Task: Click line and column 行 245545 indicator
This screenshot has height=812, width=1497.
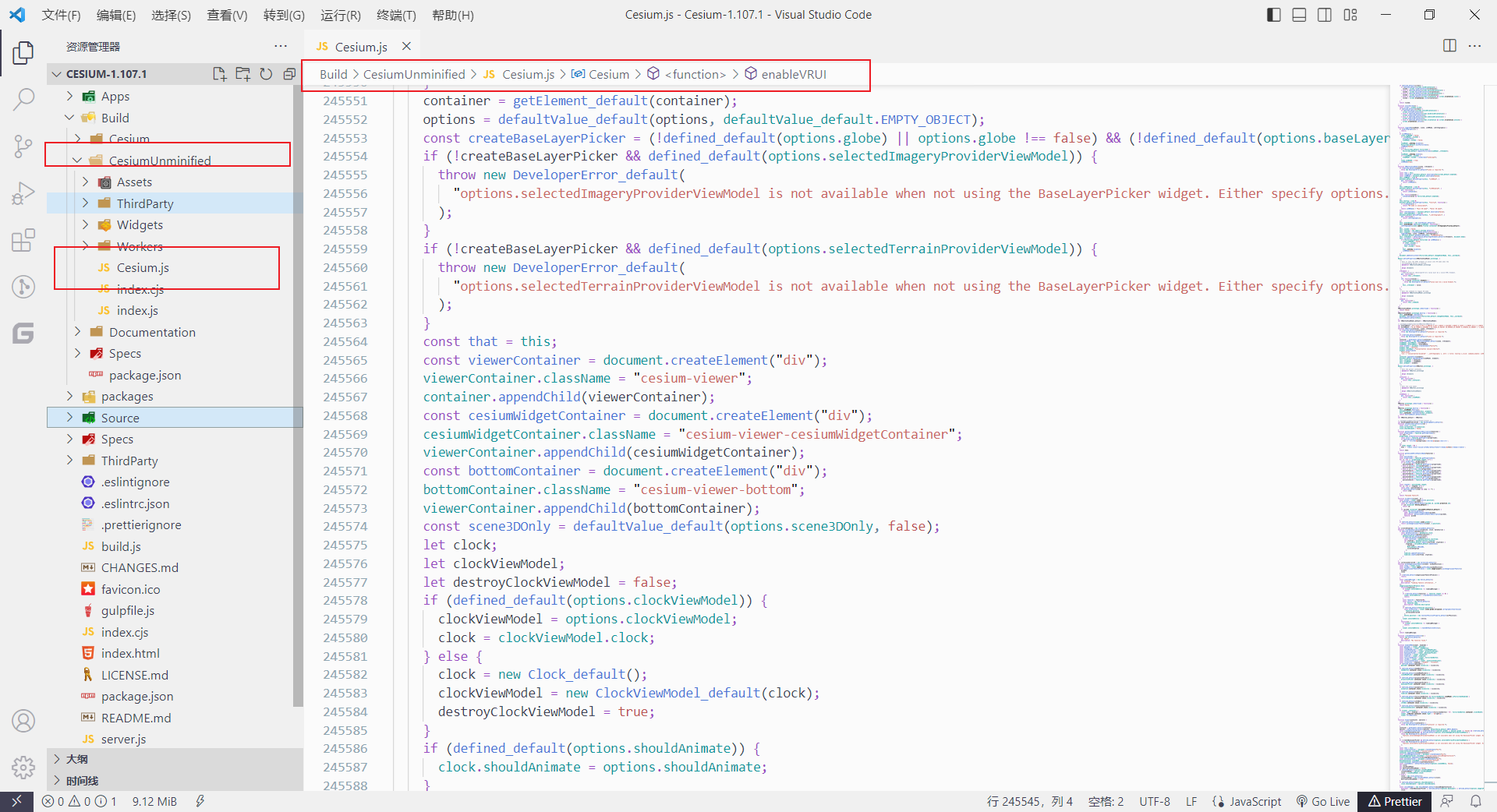Action: [x=1029, y=801]
